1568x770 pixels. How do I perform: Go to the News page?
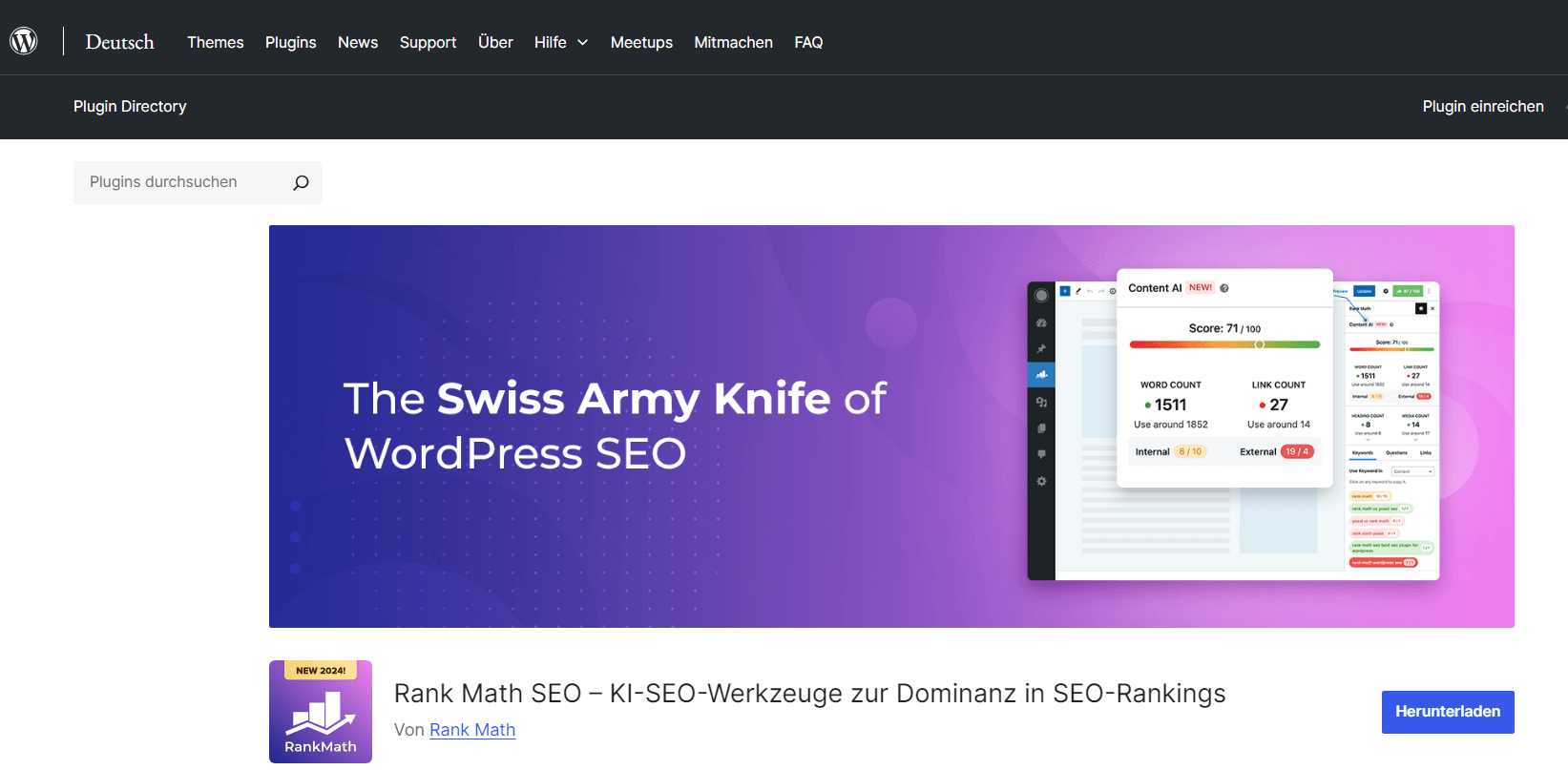[x=358, y=42]
